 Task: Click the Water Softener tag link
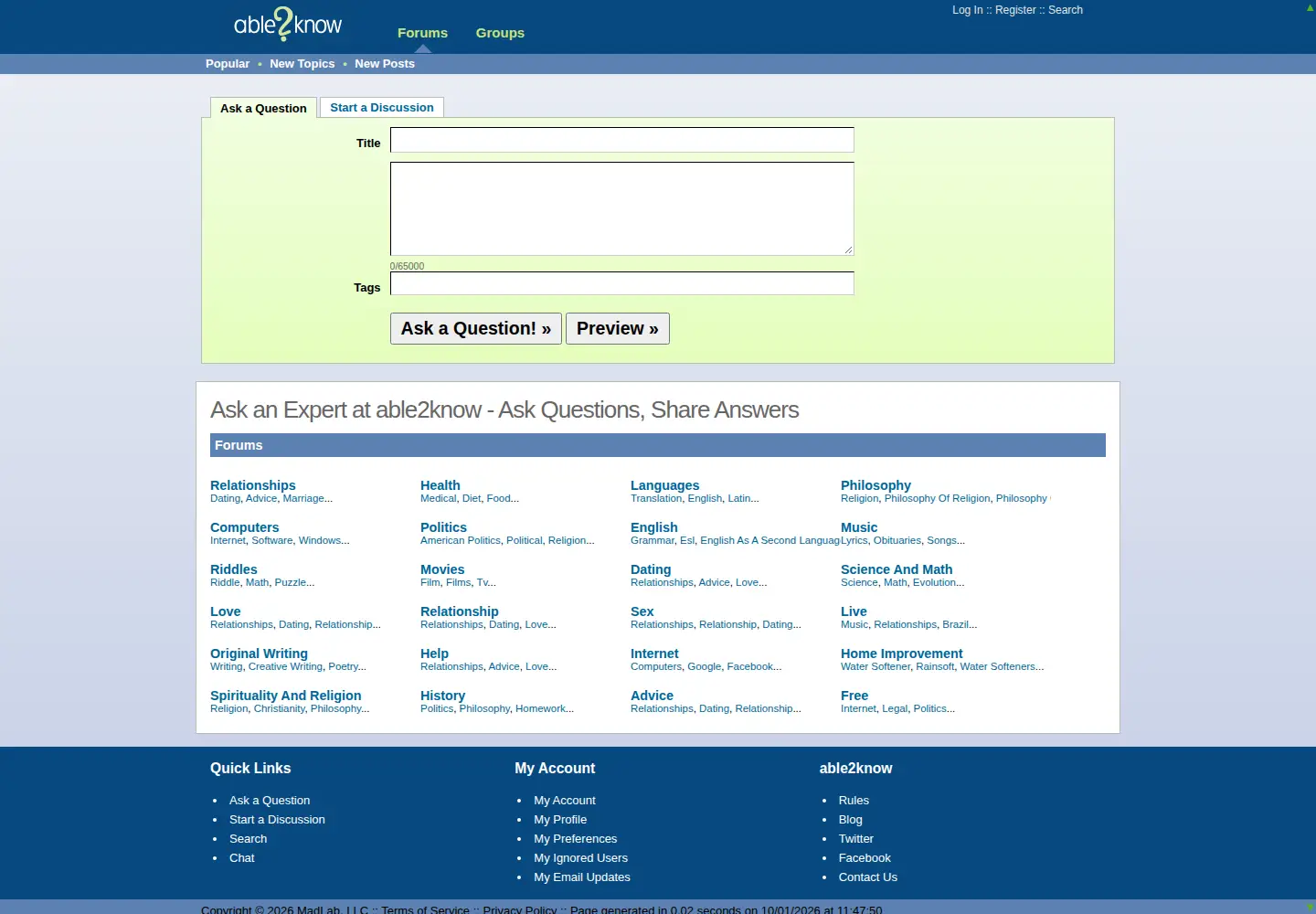[876, 666]
